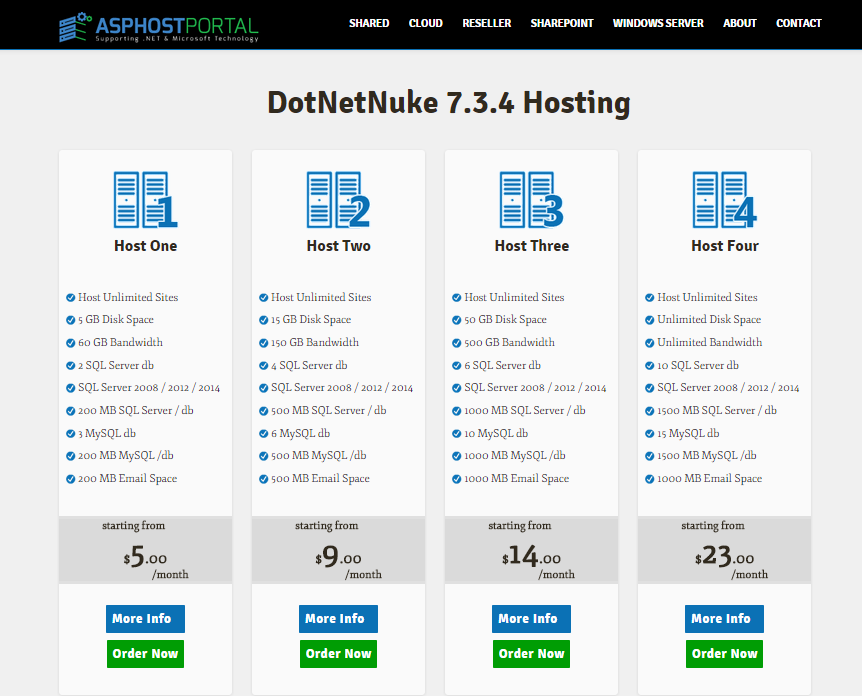The image size is (862, 696).
Task: Open the Windows Server menu
Action: [658, 23]
